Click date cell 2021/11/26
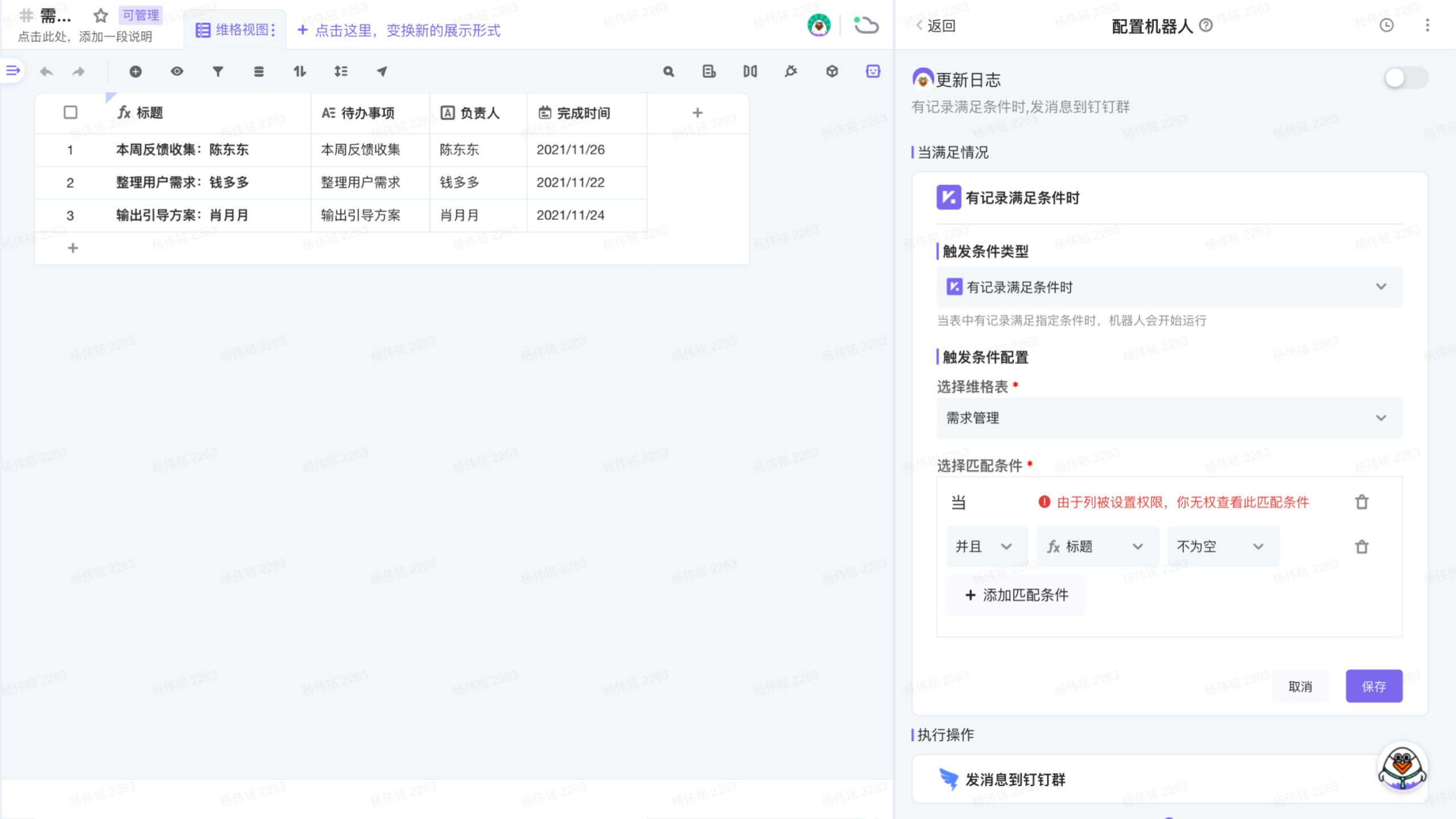Image resolution: width=1456 pixels, height=819 pixels. (587, 150)
